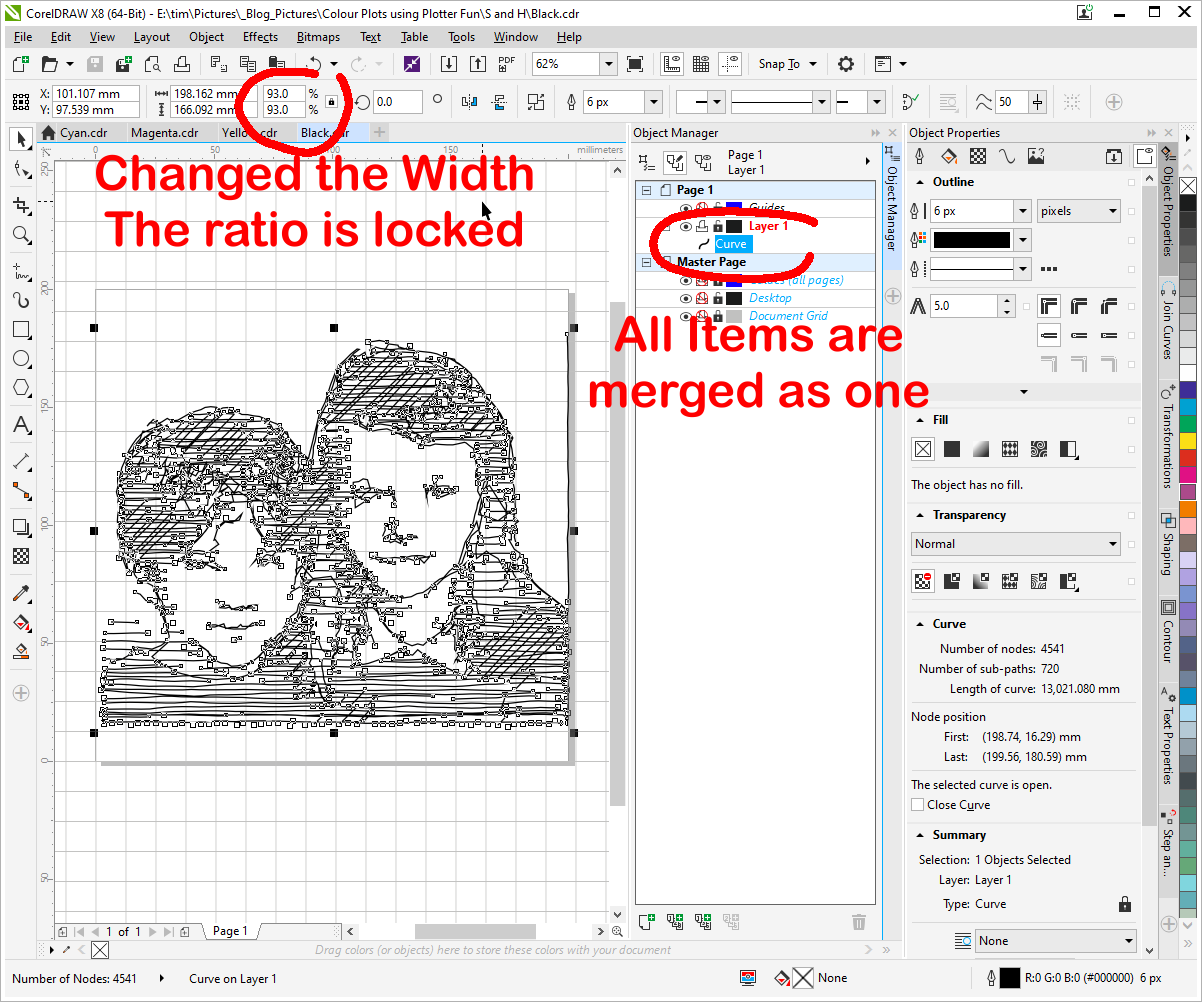Viewport: 1202px width, 1002px height.
Task: Open the Publish to PDF icon
Action: pyautogui.click(x=507, y=63)
